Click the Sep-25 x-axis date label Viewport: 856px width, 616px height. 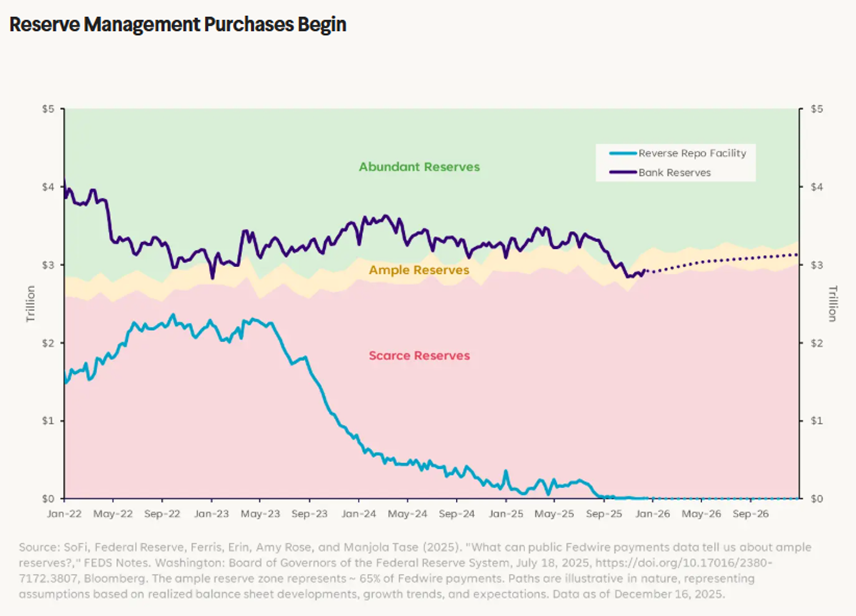tap(603, 513)
